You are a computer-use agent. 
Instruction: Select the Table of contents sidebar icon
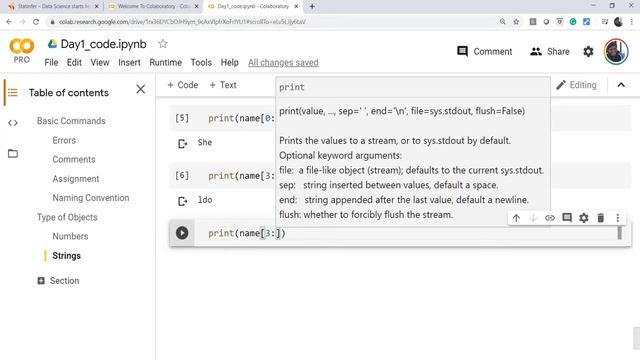[x=13, y=93]
